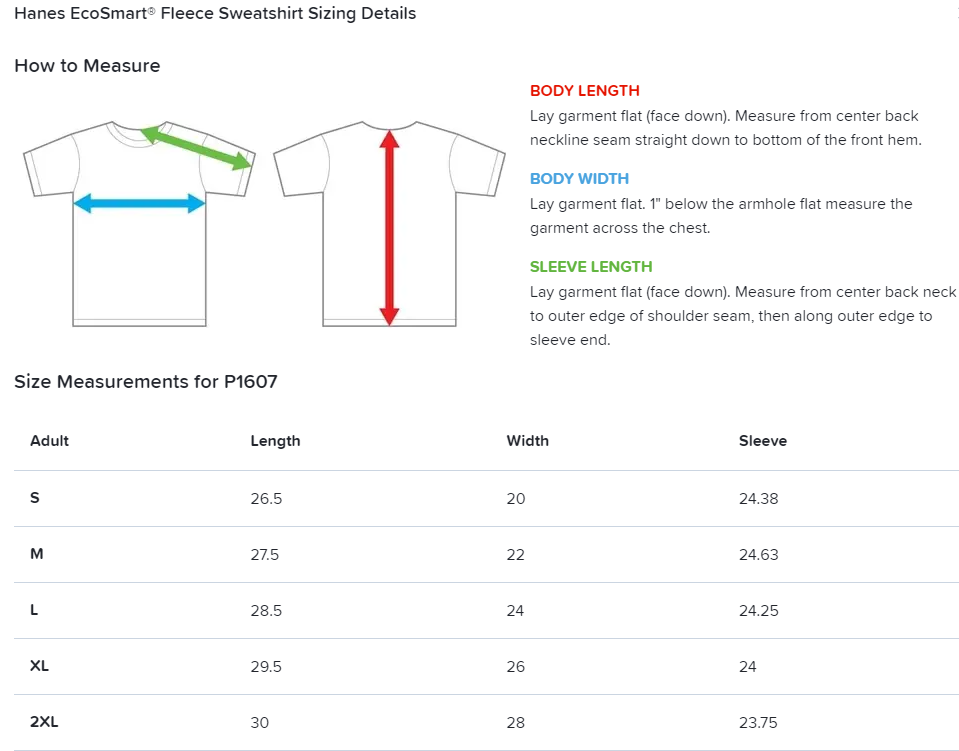
Task: Select the red BODY LENGTH heading
Action: point(584,91)
